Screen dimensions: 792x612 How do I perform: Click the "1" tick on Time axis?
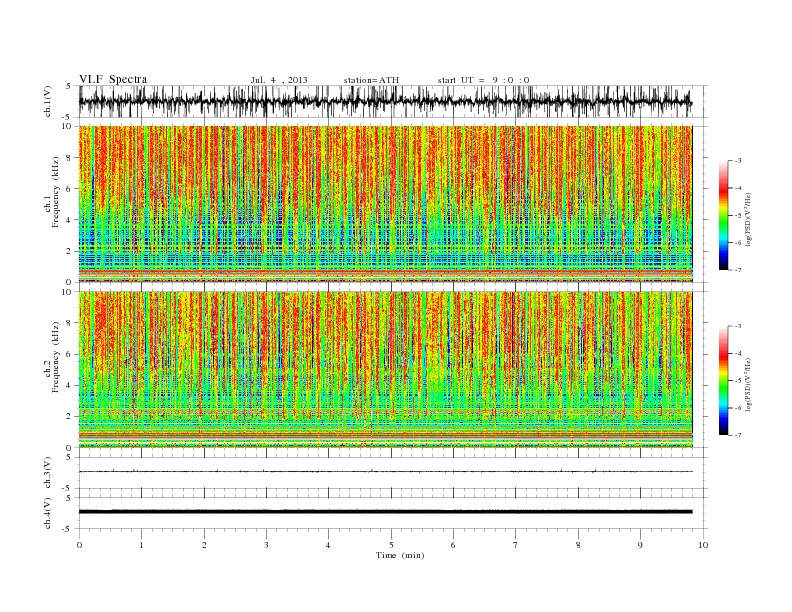[x=142, y=545]
